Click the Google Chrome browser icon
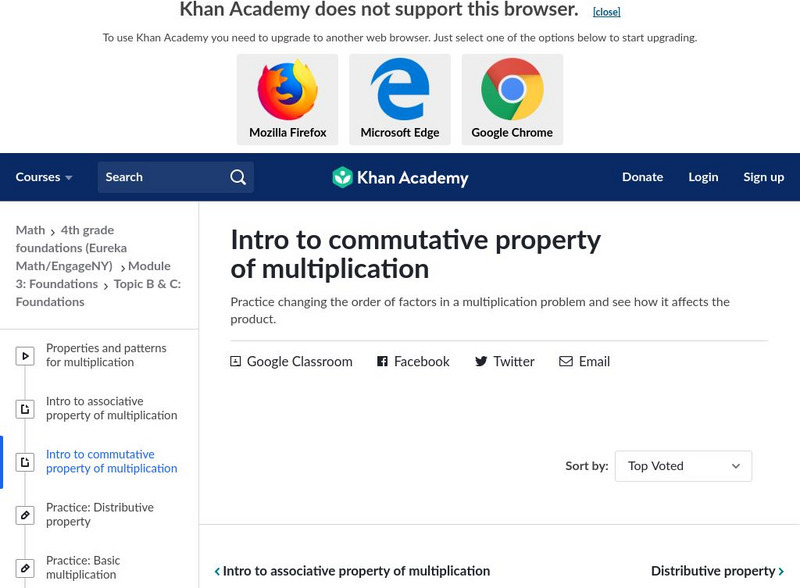 pyautogui.click(x=512, y=90)
